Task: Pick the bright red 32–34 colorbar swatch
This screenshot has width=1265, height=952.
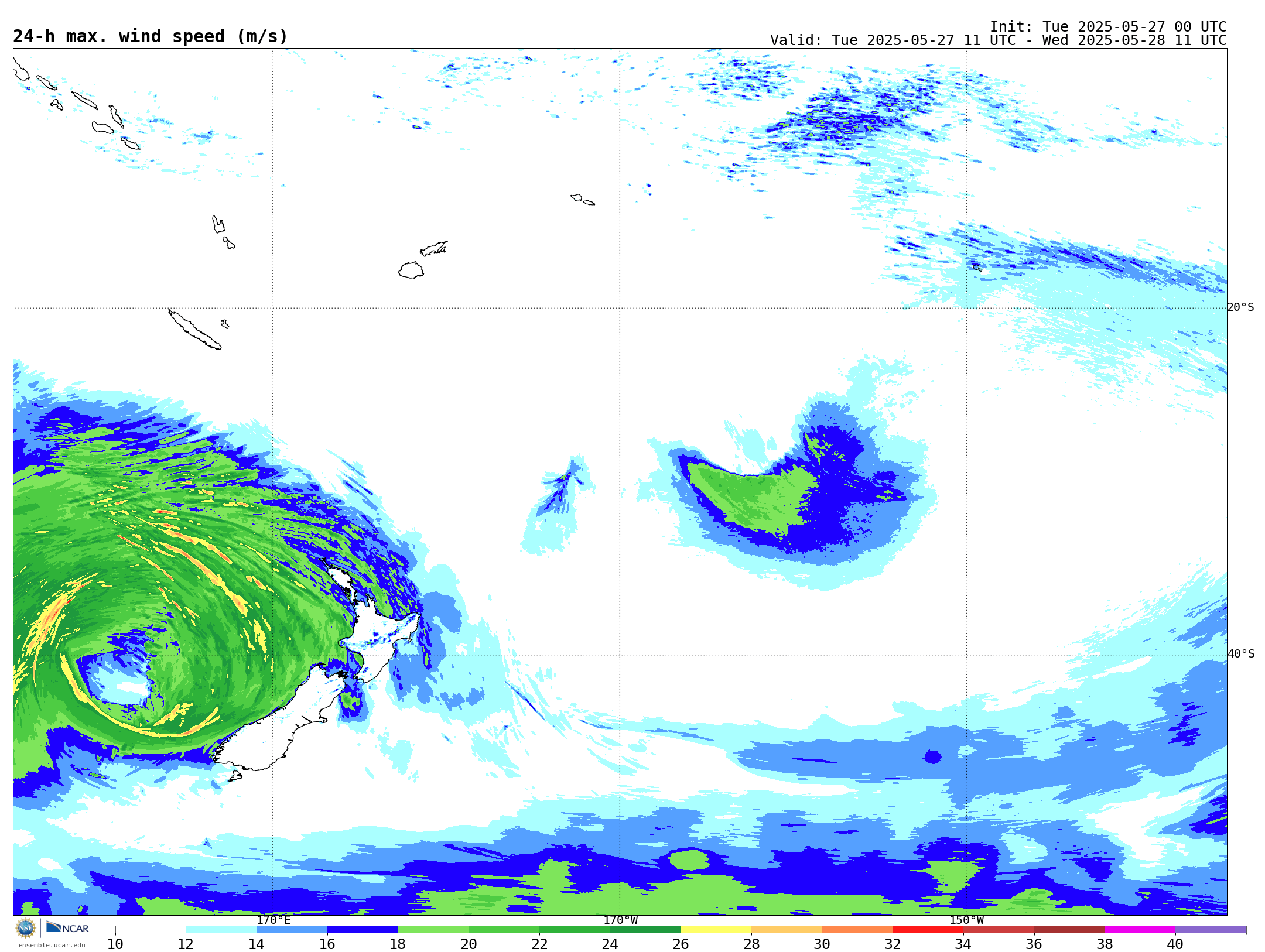Action: (x=928, y=930)
